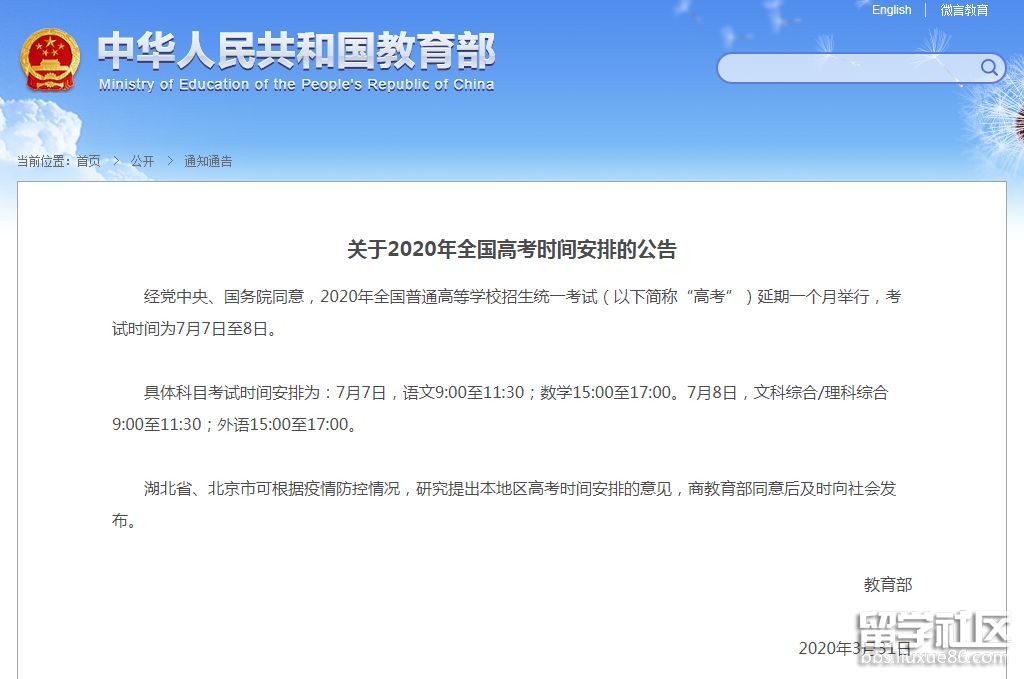This screenshot has height=679, width=1024.
Task: Select the 关于2020年全国高考时间安排的公告 headline
Action: tap(511, 249)
